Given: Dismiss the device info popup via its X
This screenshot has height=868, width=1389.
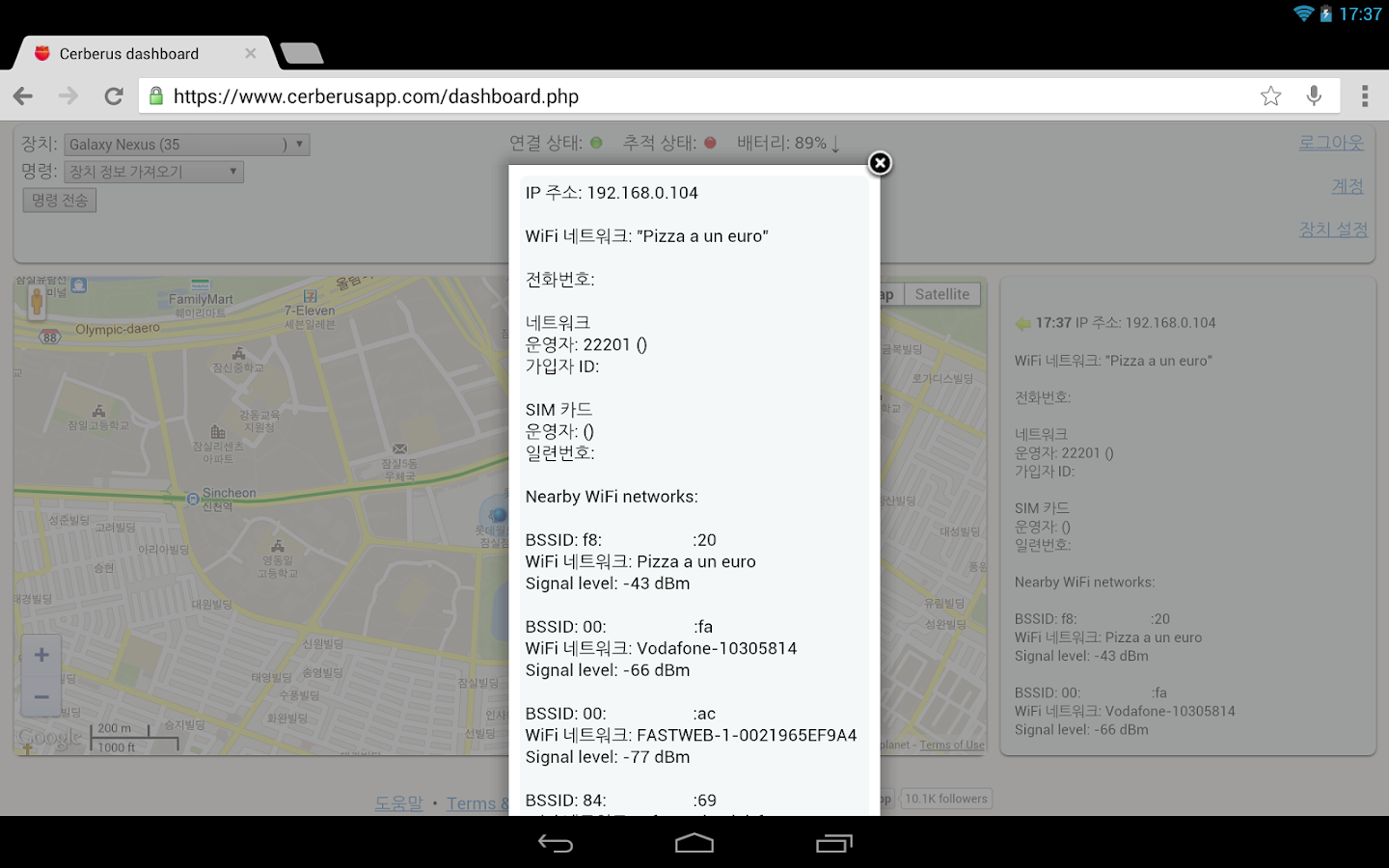Looking at the screenshot, I should pyautogui.click(x=879, y=163).
